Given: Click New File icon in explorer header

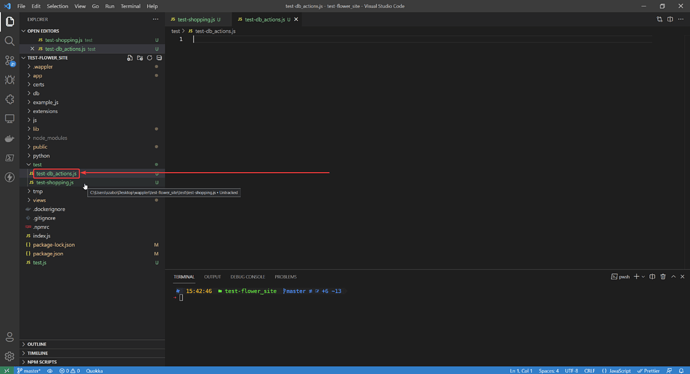Looking at the screenshot, I should click(130, 58).
